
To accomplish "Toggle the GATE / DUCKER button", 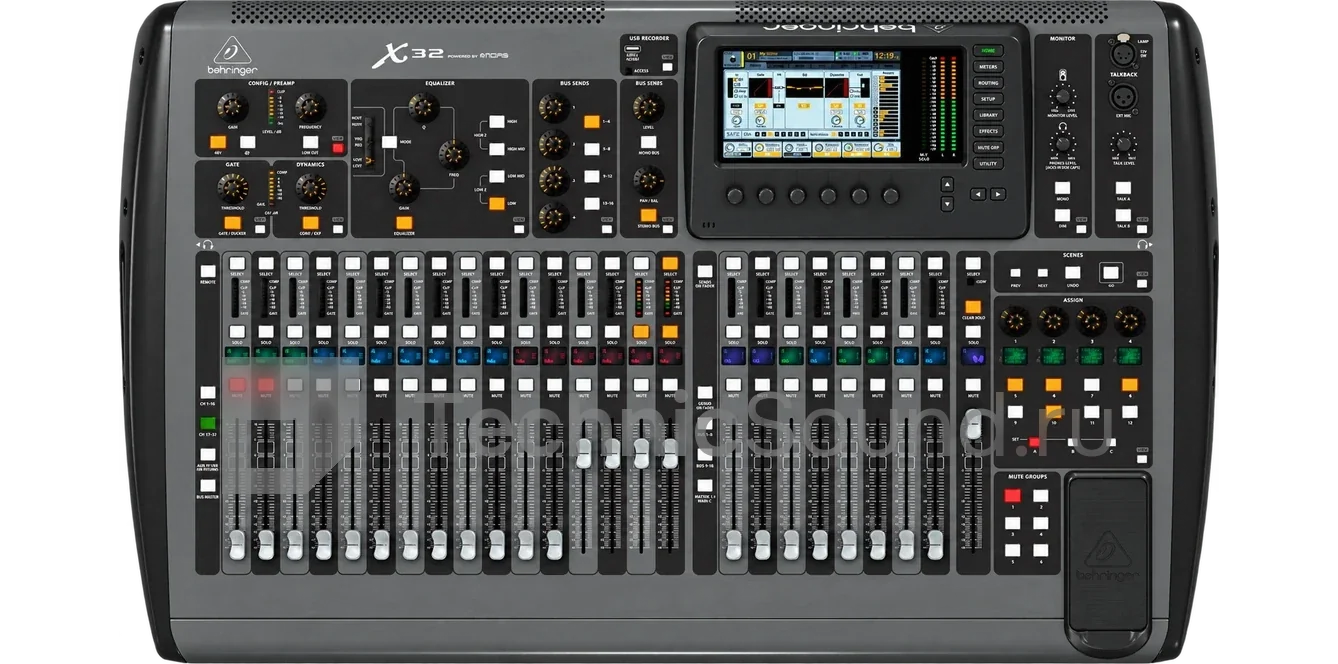I will pyautogui.click(x=232, y=222).
